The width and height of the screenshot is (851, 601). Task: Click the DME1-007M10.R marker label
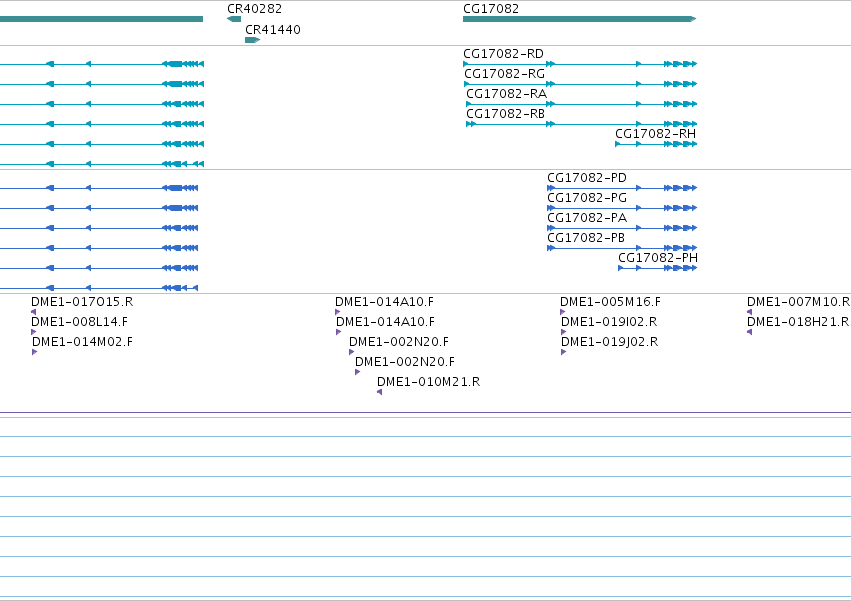(x=798, y=302)
